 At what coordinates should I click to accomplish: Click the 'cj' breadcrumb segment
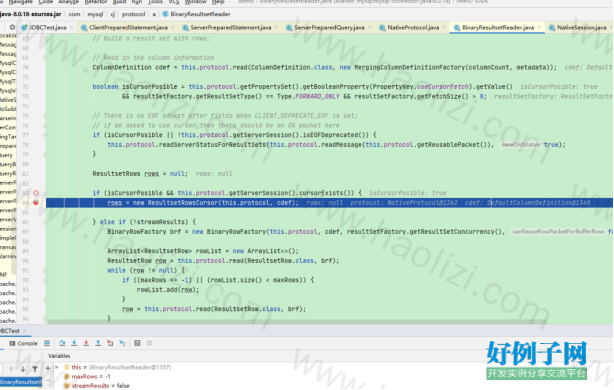click(112, 14)
